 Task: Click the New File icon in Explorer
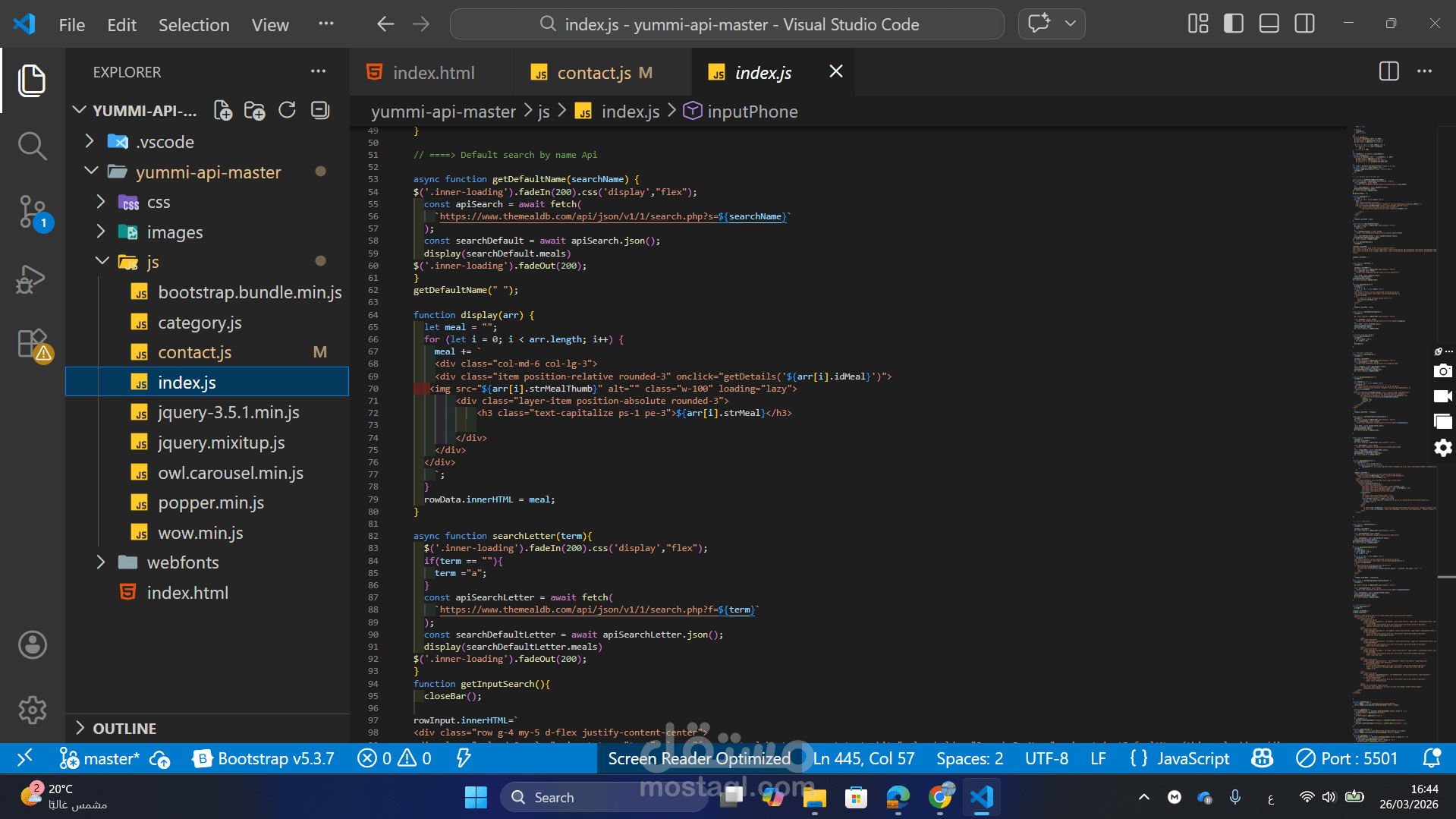[x=222, y=111]
